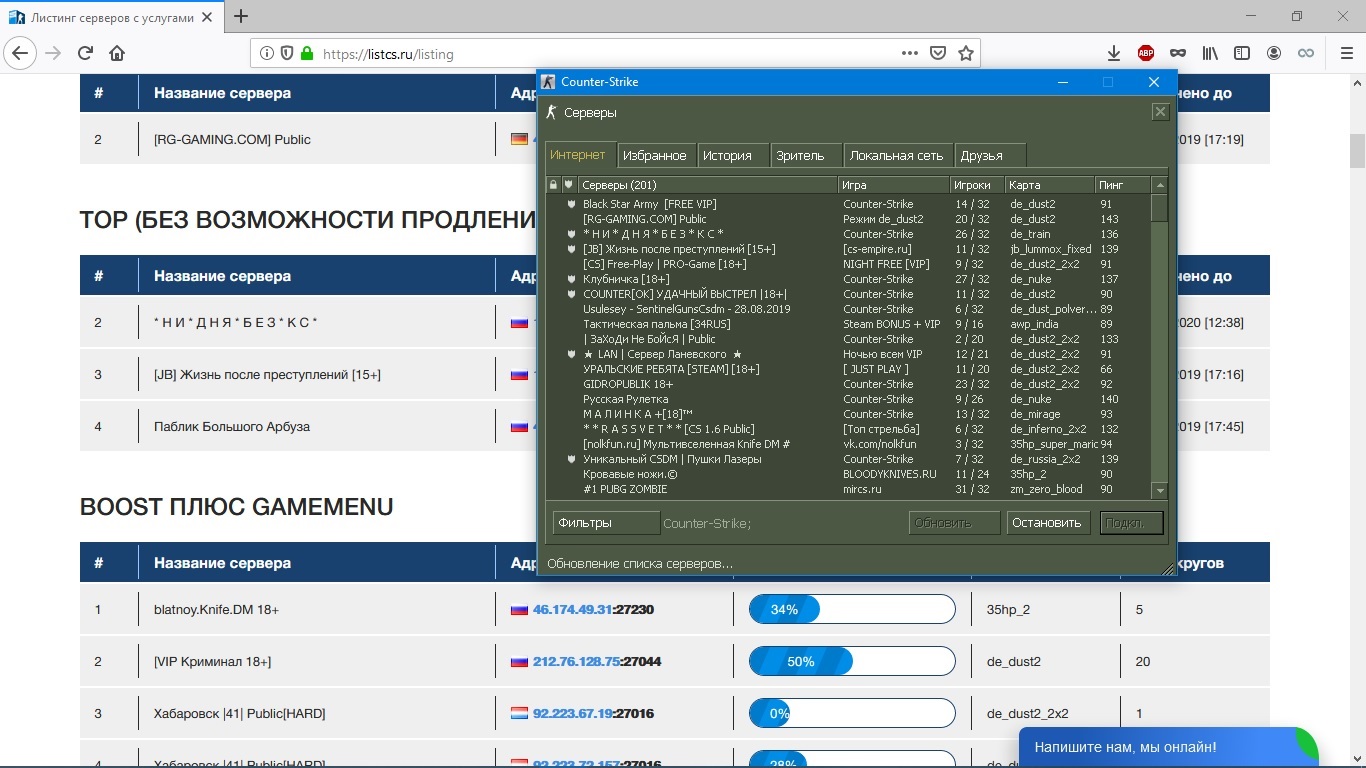Open server address 212.76.128.75:27044 link
This screenshot has height=768, width=1366.
point(597,661)
